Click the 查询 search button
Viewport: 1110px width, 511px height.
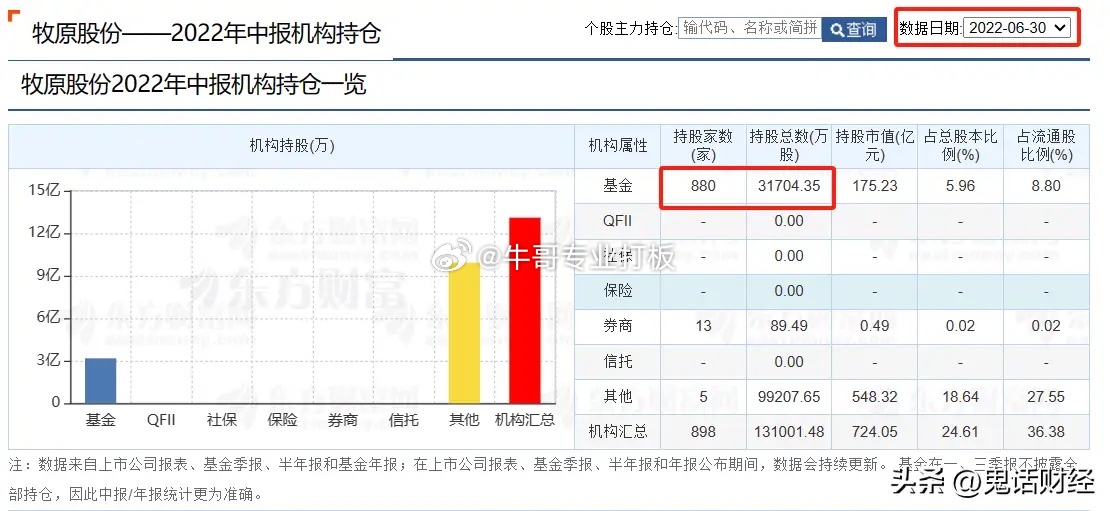pyautogui.click(x=854, y=29)
